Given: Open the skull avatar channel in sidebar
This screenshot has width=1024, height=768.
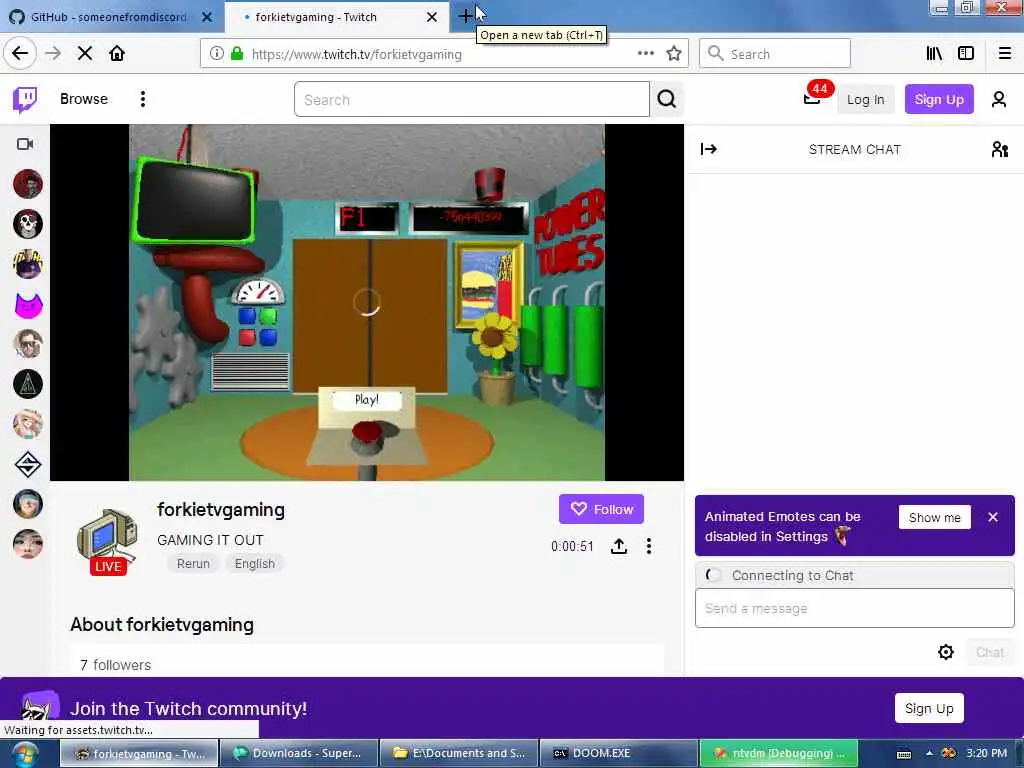Looking at the screenshot, I should coord(27,224).
